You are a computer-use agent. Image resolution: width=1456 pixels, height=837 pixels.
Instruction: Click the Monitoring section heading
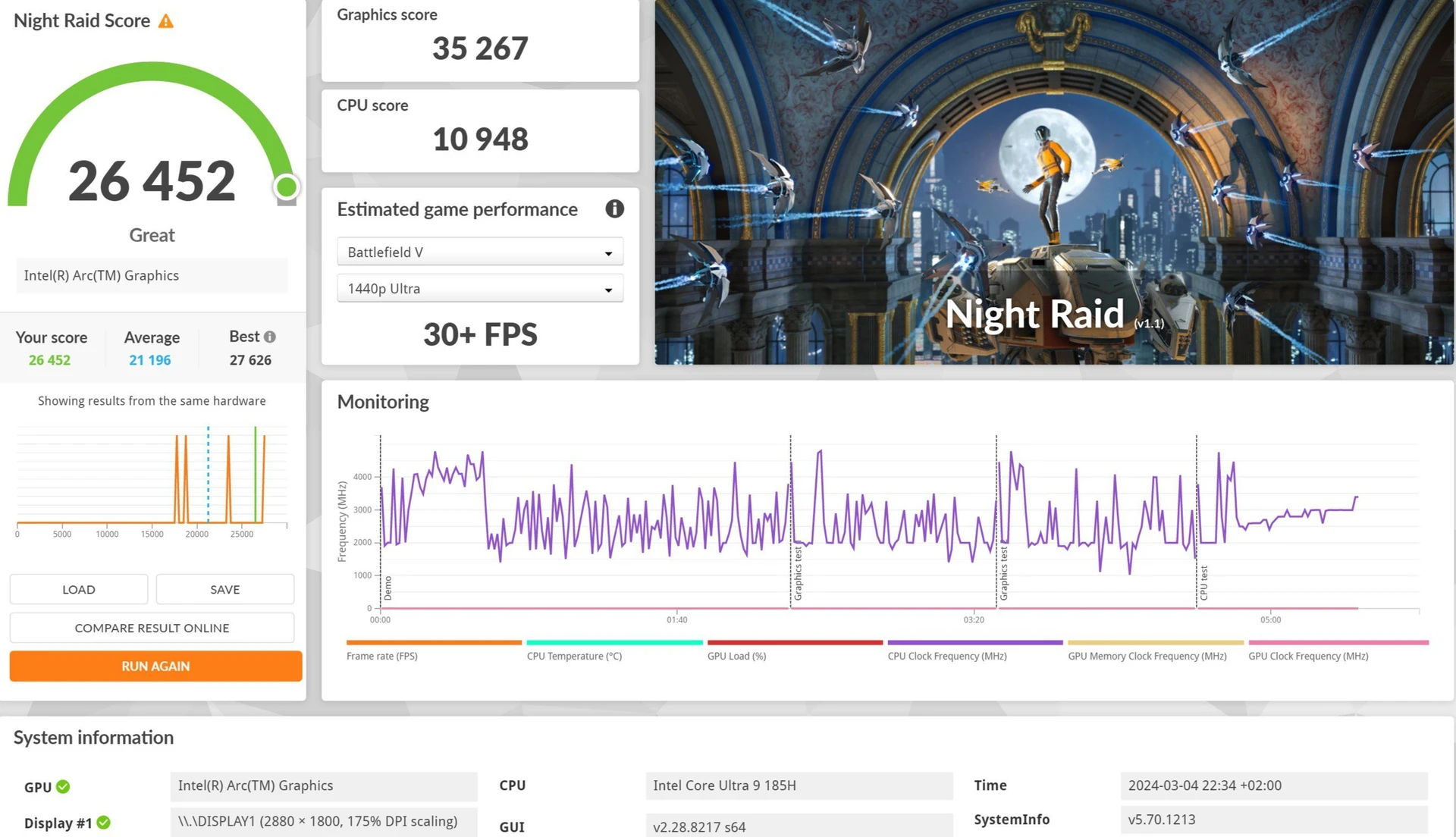pos(383,402)
